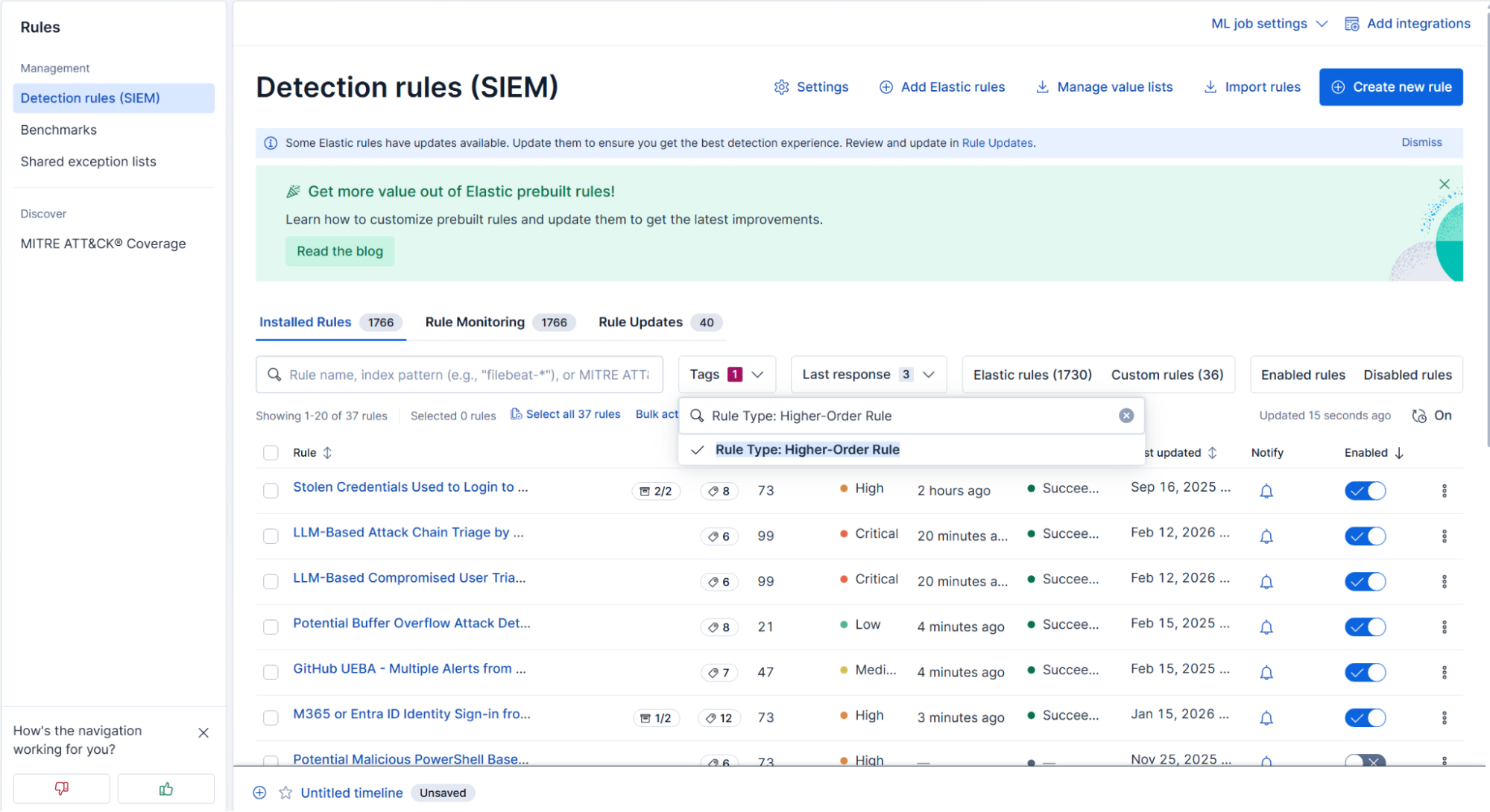Open actions menu for LLM-Based Attack Chain rule
This screenshot has height=812, width=1490.
1444,536
